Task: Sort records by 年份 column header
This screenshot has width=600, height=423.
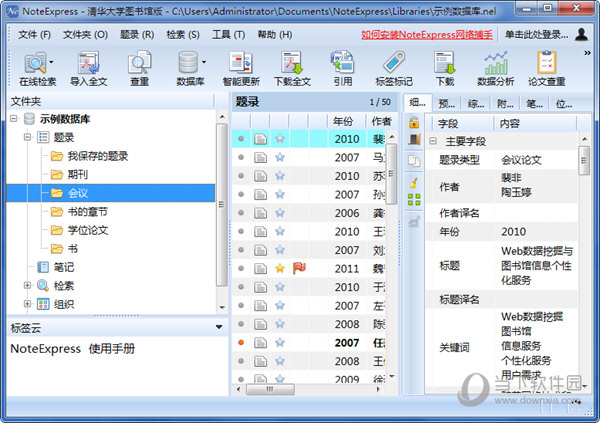Action: [347, 121]
